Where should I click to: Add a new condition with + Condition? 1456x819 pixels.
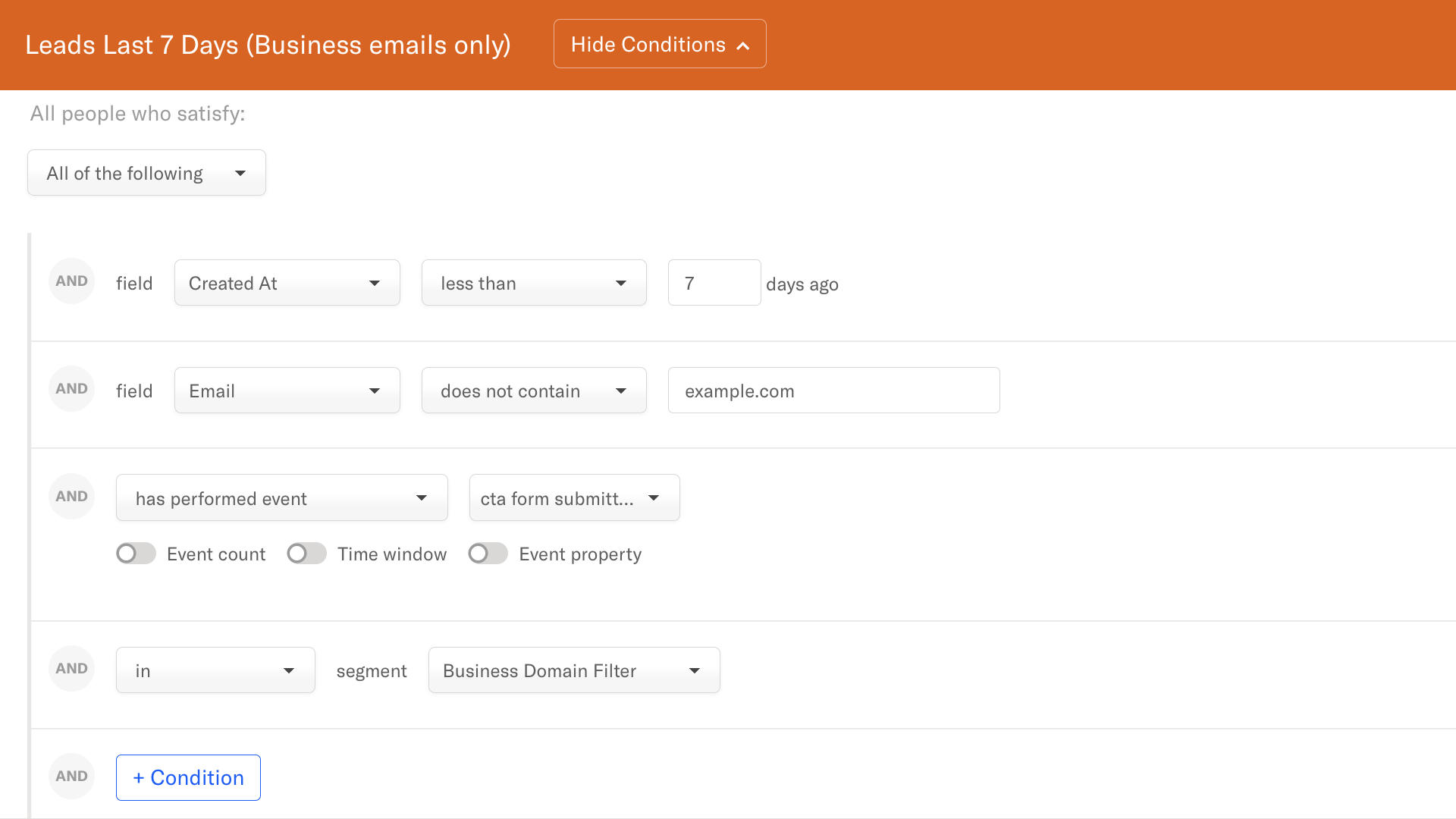pyautogui.click(x=188, y=777)
